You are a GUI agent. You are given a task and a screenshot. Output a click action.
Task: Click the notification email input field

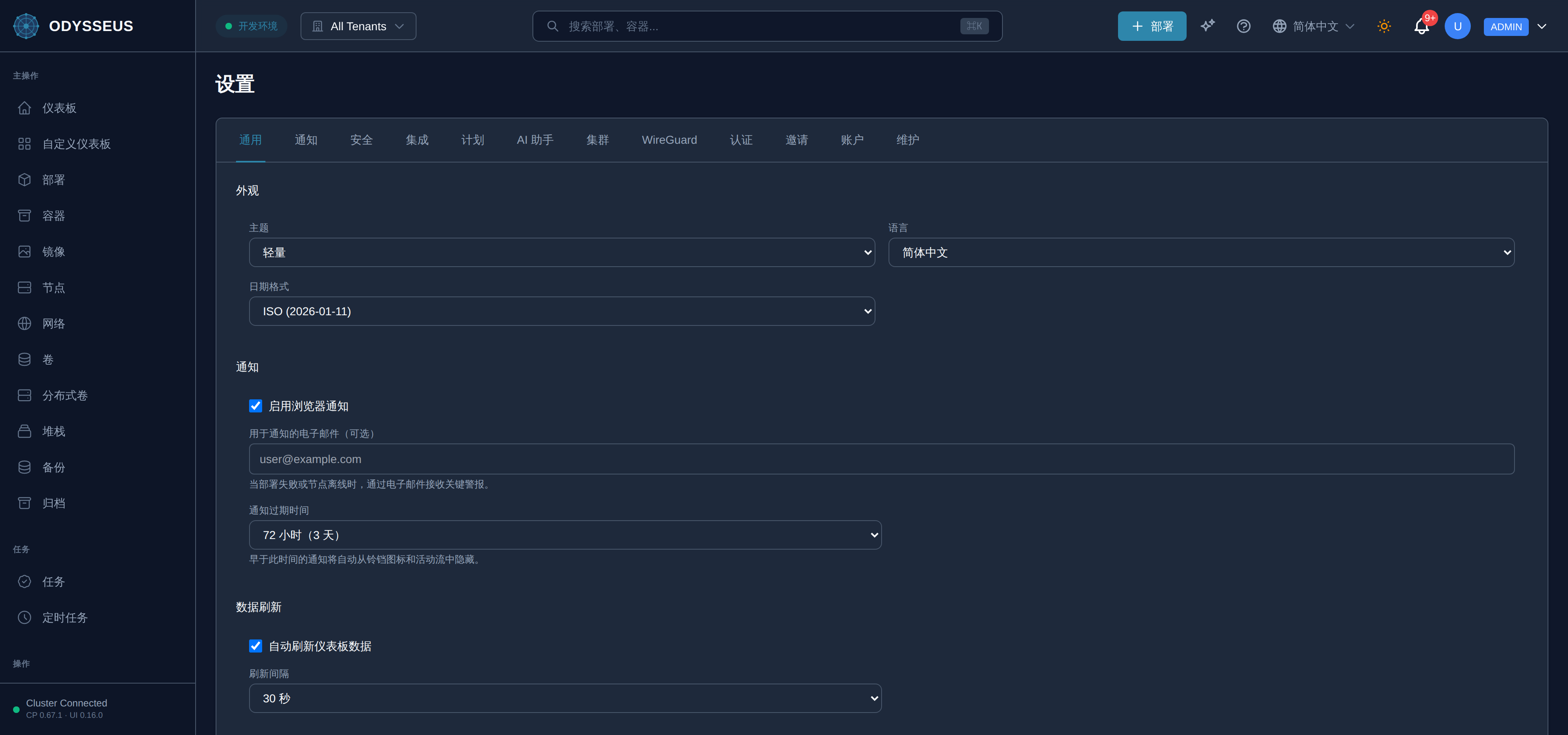click(882, 459)
